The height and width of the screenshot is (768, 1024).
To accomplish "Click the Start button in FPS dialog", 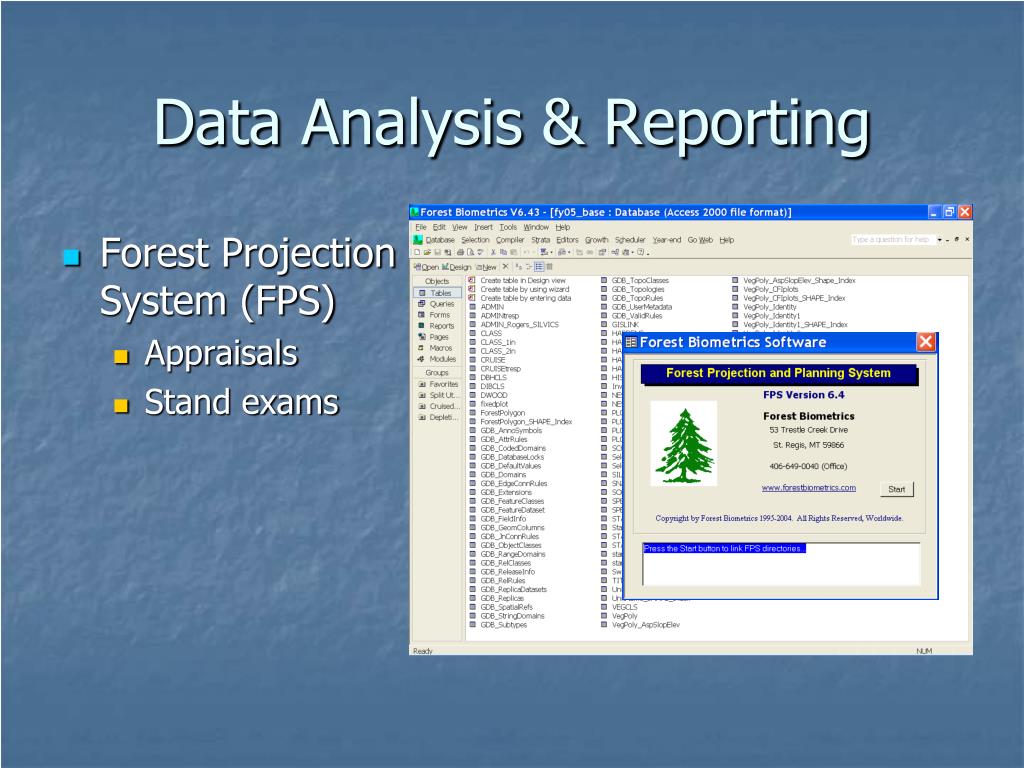I will click(897, 489).
